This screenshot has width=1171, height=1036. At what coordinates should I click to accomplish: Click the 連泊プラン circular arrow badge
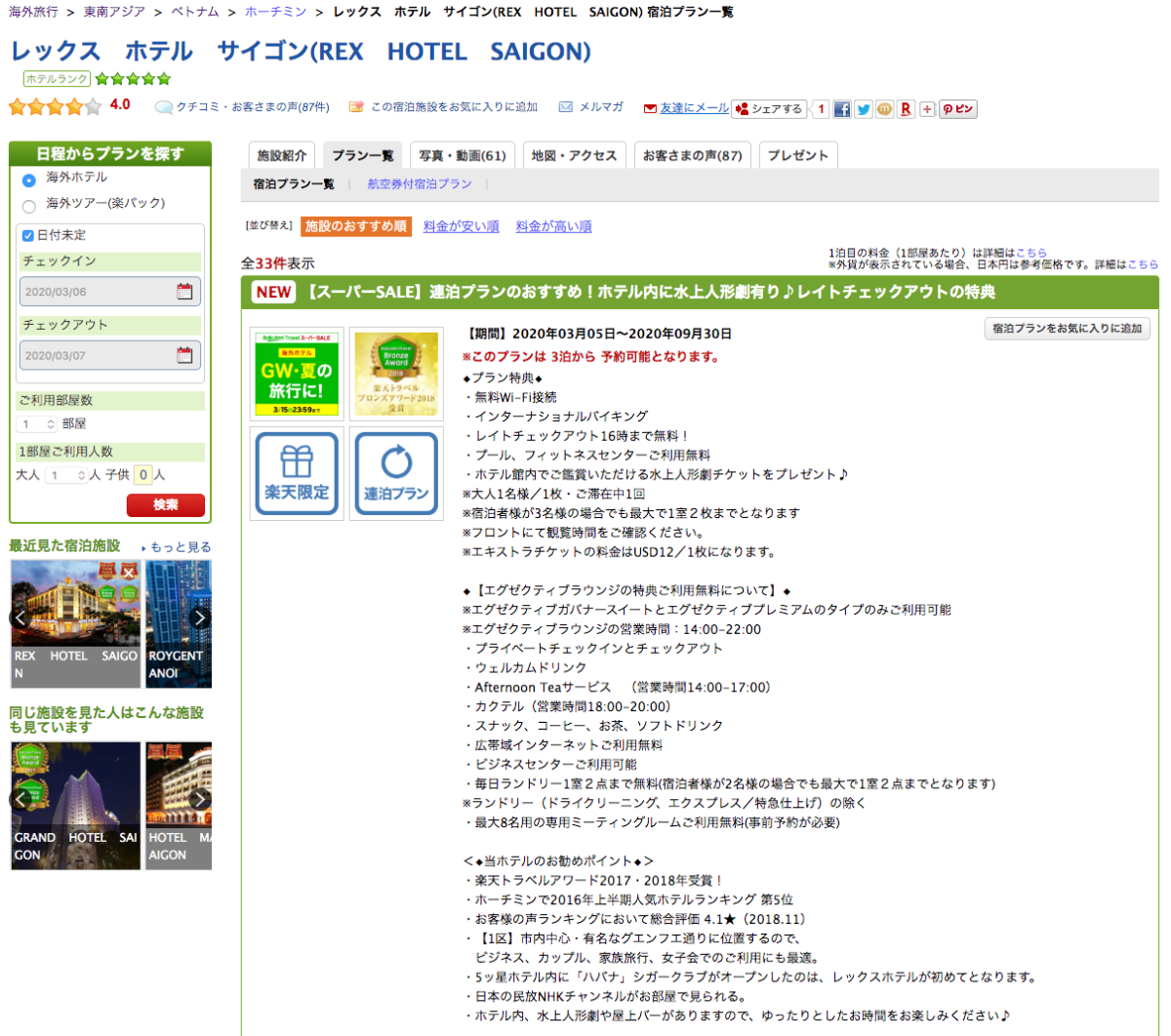click(x=396, y=473)
